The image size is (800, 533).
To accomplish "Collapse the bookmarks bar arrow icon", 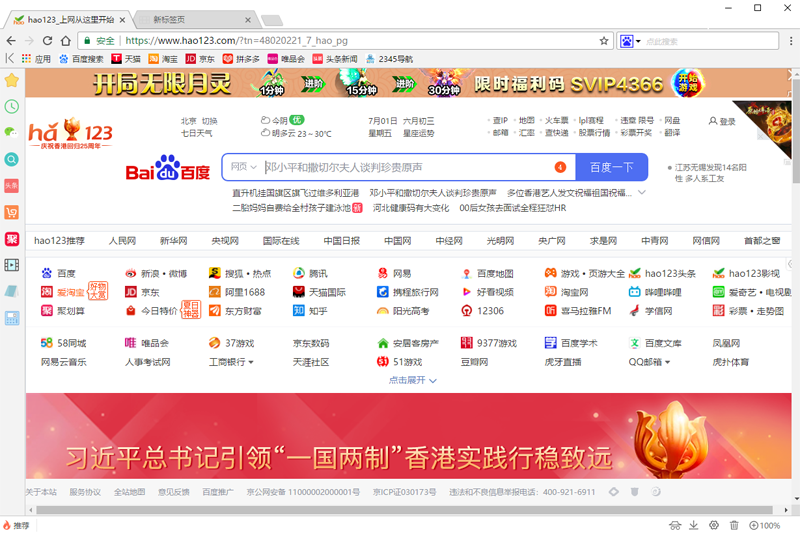I will click(9, 58).
